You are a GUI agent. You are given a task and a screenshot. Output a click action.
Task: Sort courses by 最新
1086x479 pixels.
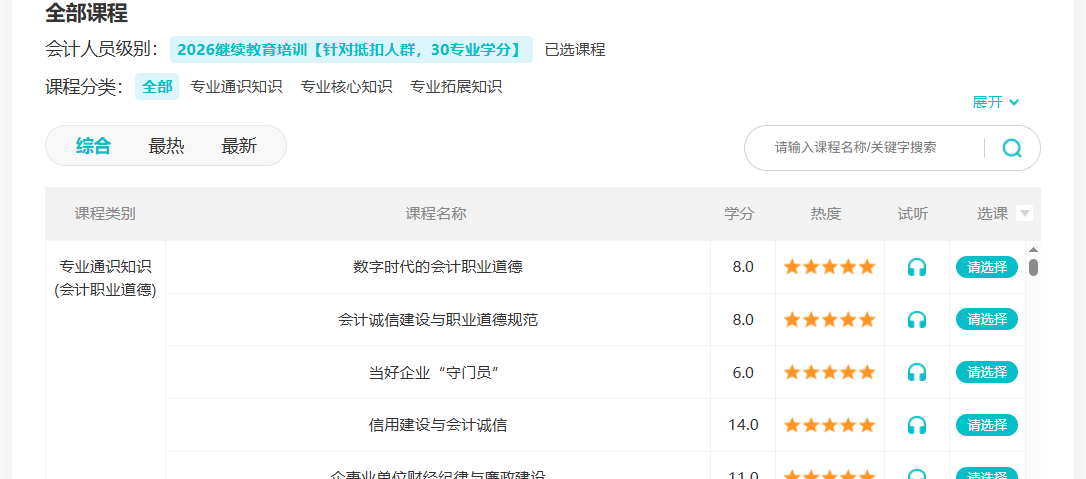239,146
